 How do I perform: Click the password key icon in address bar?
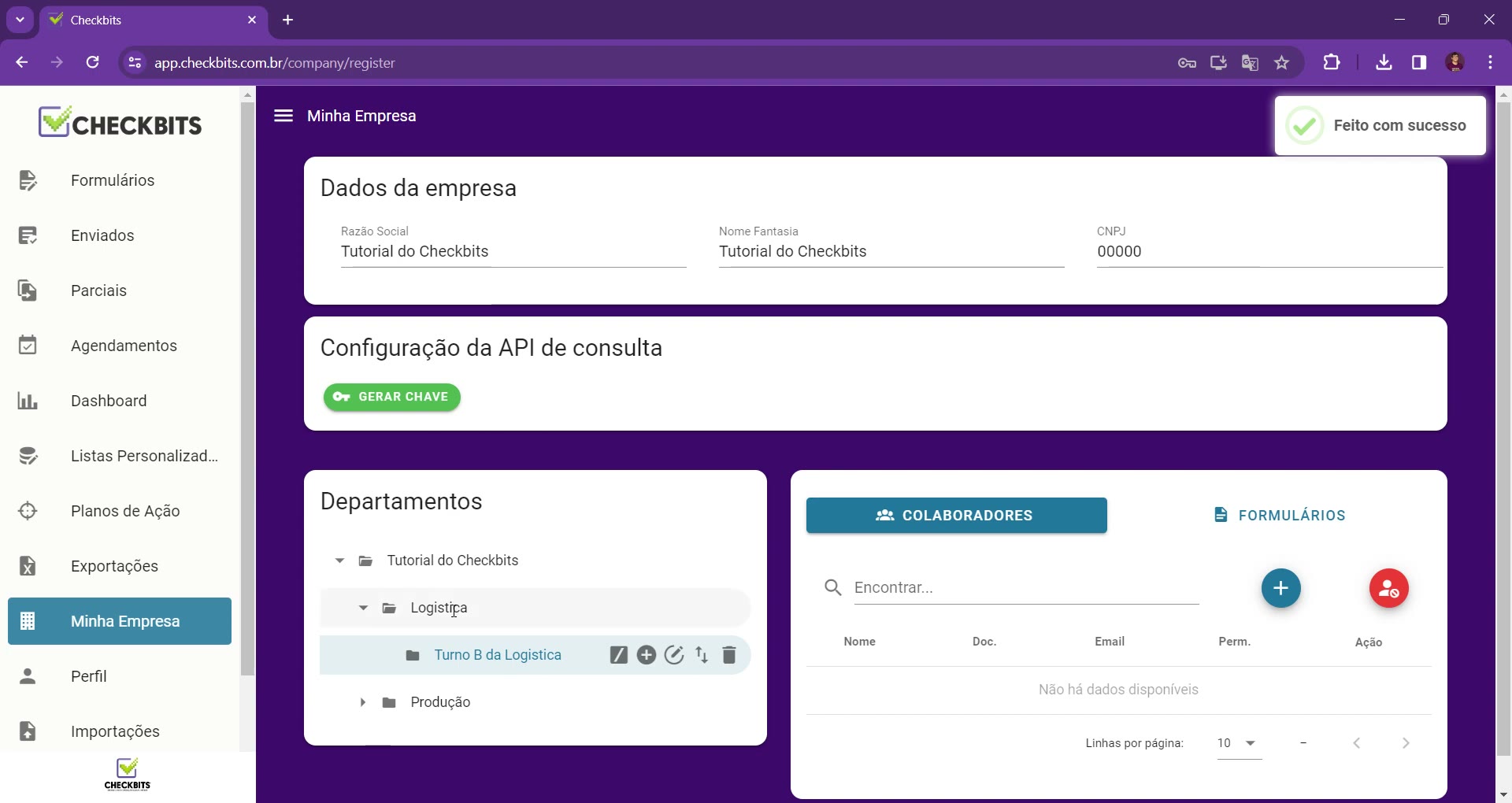click(1187, 62)
